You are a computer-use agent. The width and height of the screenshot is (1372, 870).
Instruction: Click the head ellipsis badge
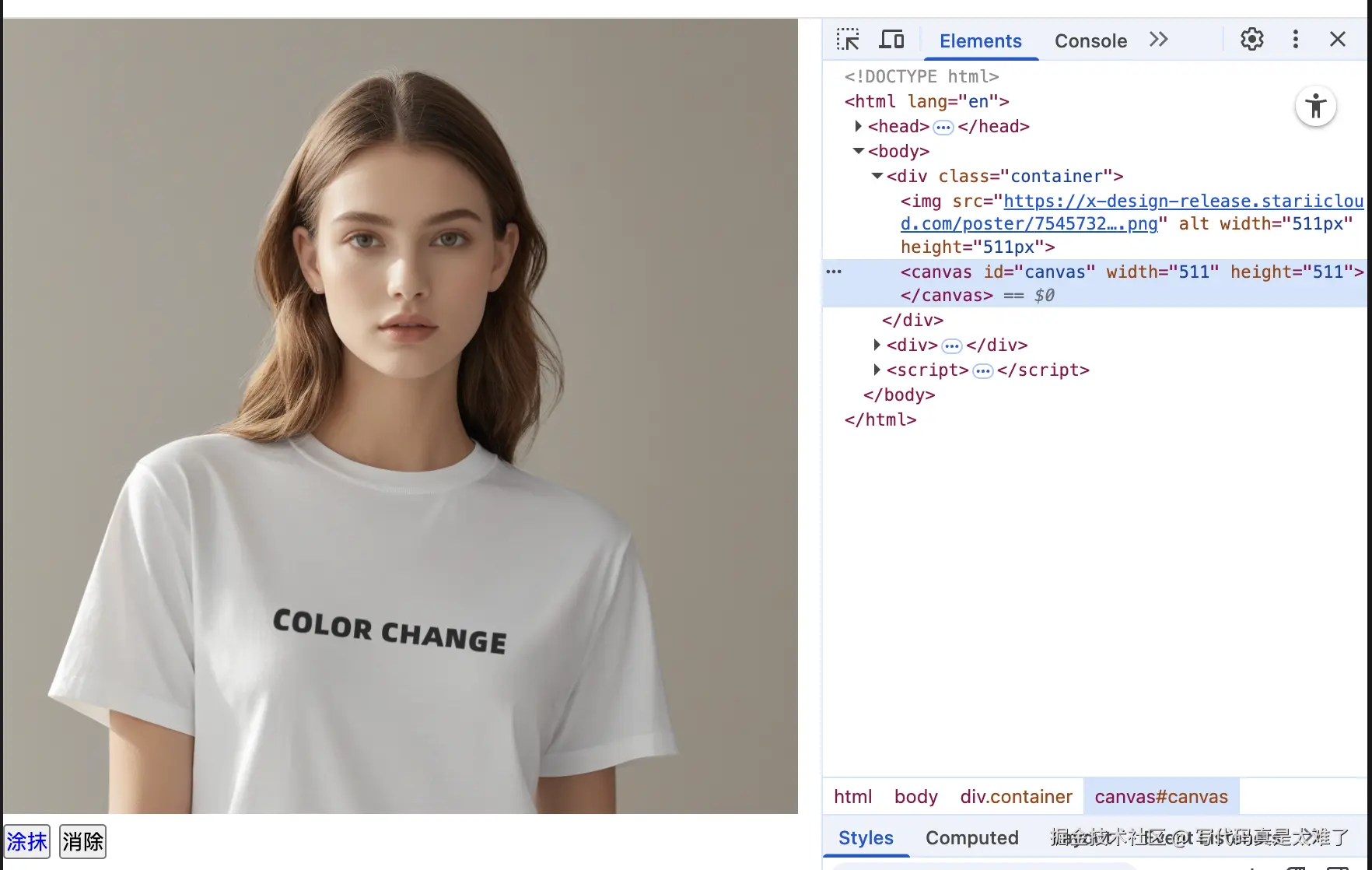pyautogui.click(x=943, y=127)
